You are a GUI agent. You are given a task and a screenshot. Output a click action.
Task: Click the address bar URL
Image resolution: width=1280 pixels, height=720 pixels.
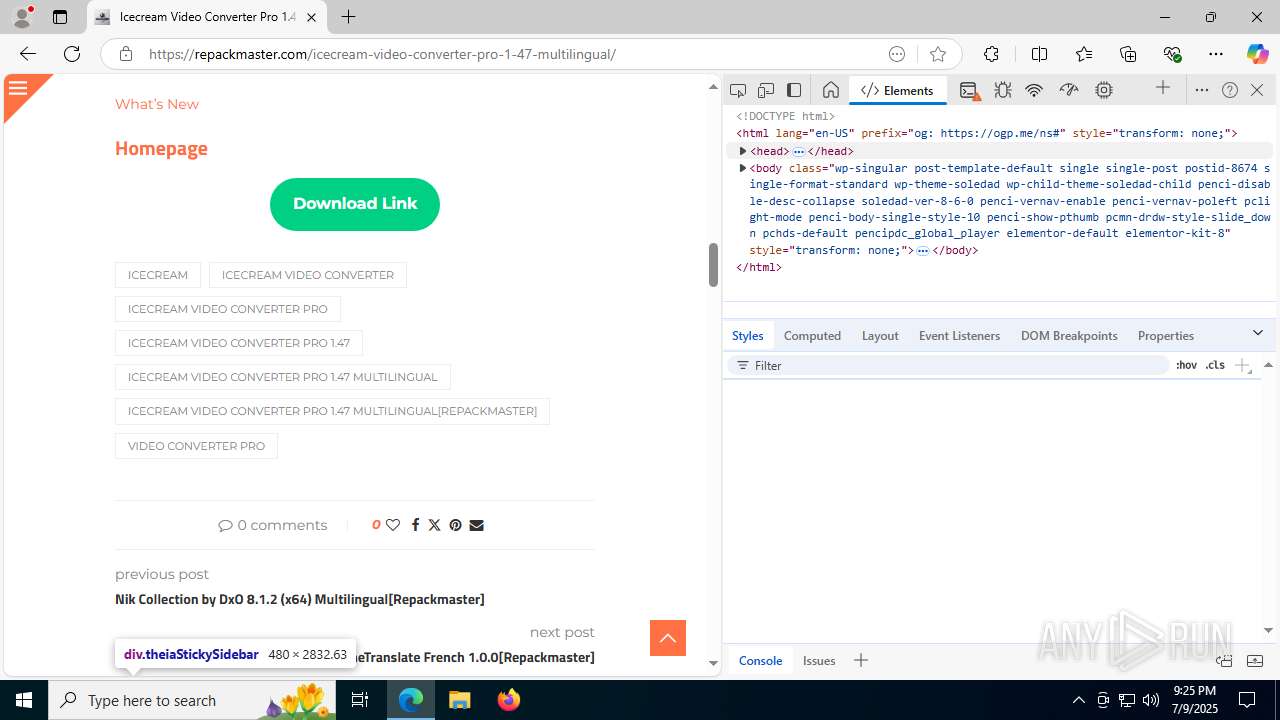pyautogui.click(x=382, y=54)
